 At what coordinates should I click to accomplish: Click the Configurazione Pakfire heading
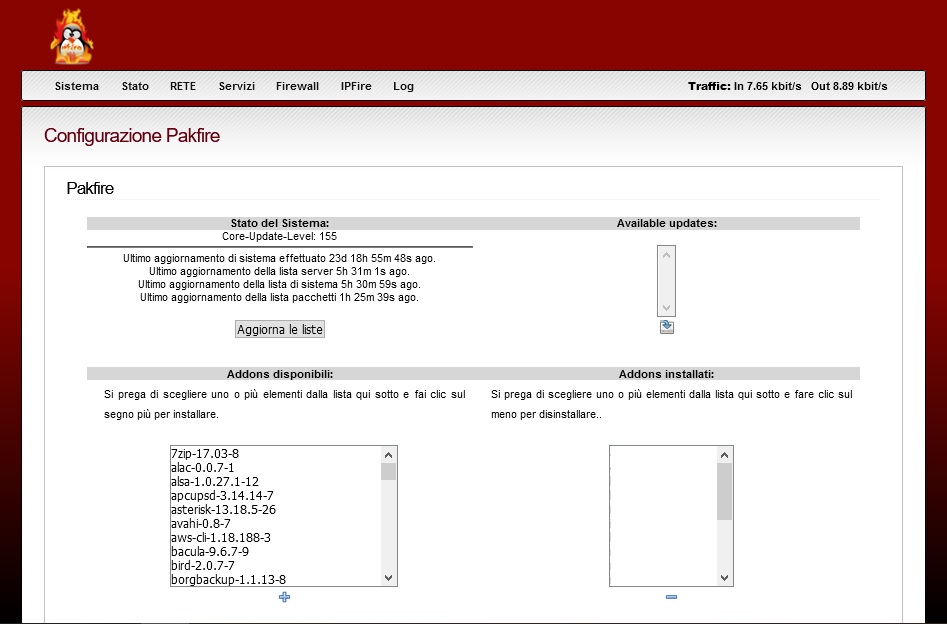(132, 135)
